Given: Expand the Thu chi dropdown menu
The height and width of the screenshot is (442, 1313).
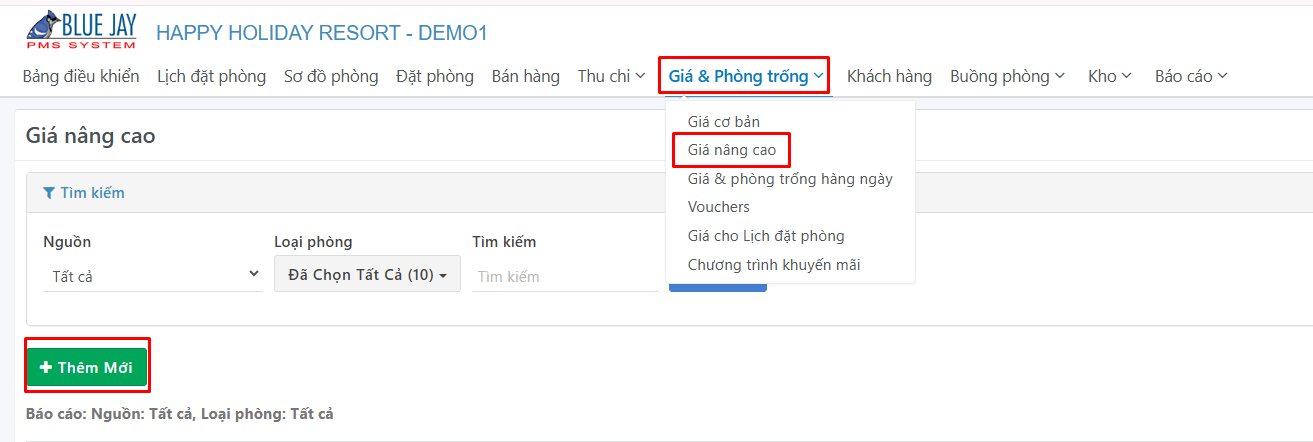Looking at the screenshot, I should (x=612, y=76).
